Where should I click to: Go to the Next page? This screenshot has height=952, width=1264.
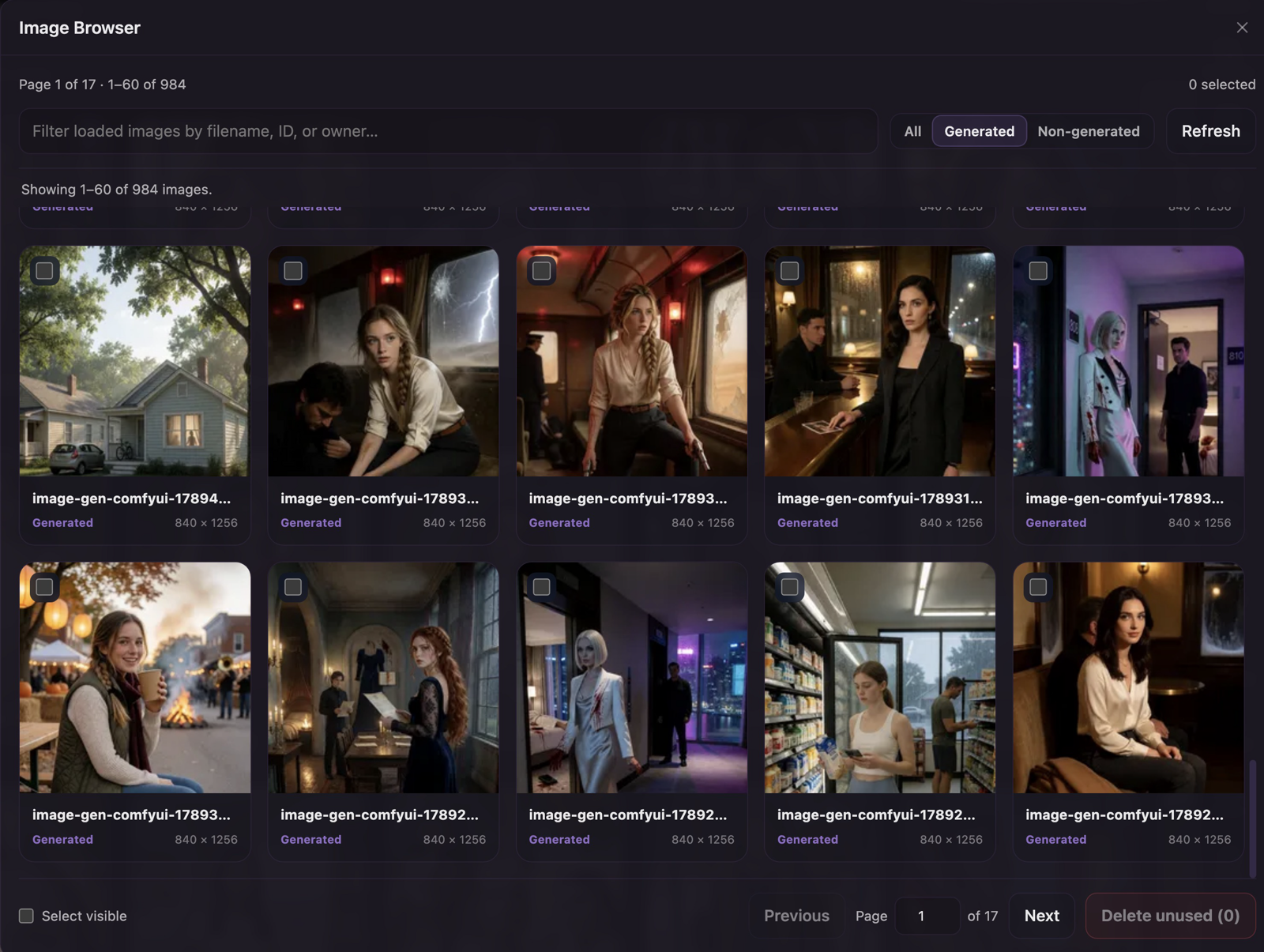[x=1041, y=916]
